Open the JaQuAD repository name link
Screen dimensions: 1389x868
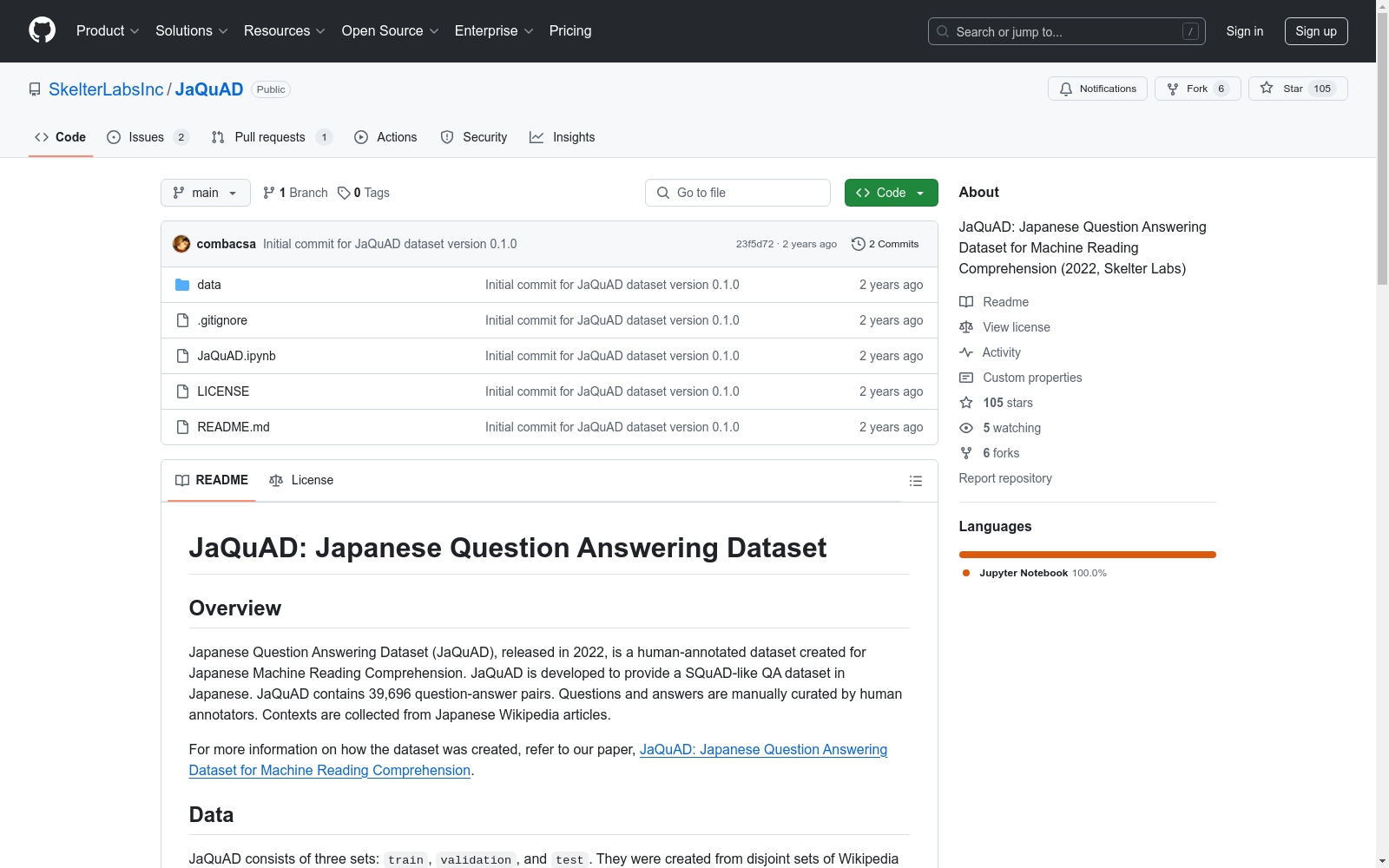tap(209, 89)
